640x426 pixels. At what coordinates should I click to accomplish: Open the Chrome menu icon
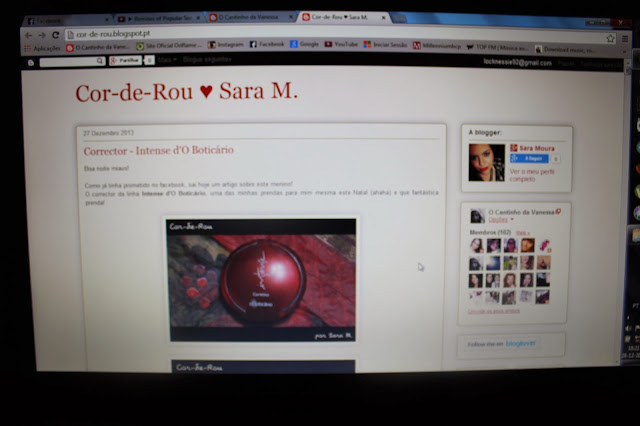point(625,39)
